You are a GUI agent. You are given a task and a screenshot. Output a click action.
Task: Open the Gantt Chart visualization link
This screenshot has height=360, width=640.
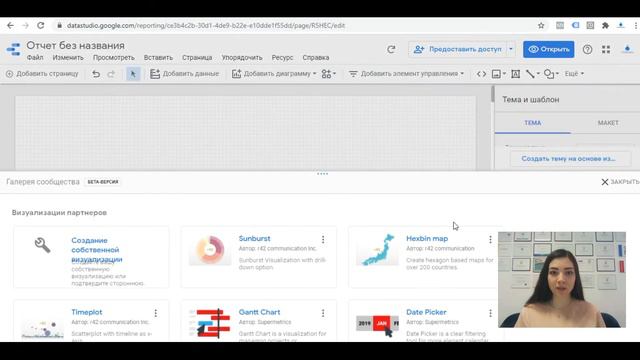coord(260,312)
